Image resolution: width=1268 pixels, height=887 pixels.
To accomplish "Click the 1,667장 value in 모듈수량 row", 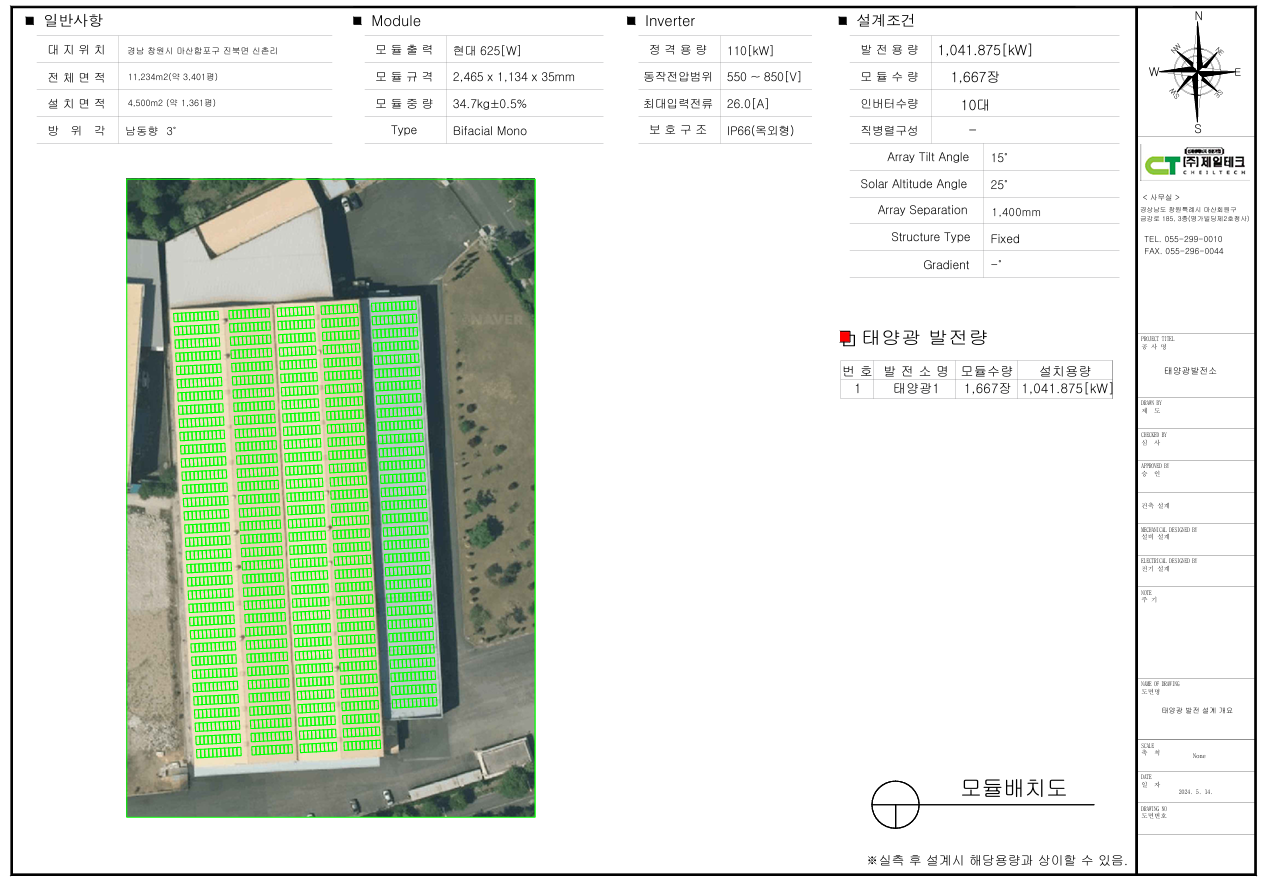I will click(972, 77).
